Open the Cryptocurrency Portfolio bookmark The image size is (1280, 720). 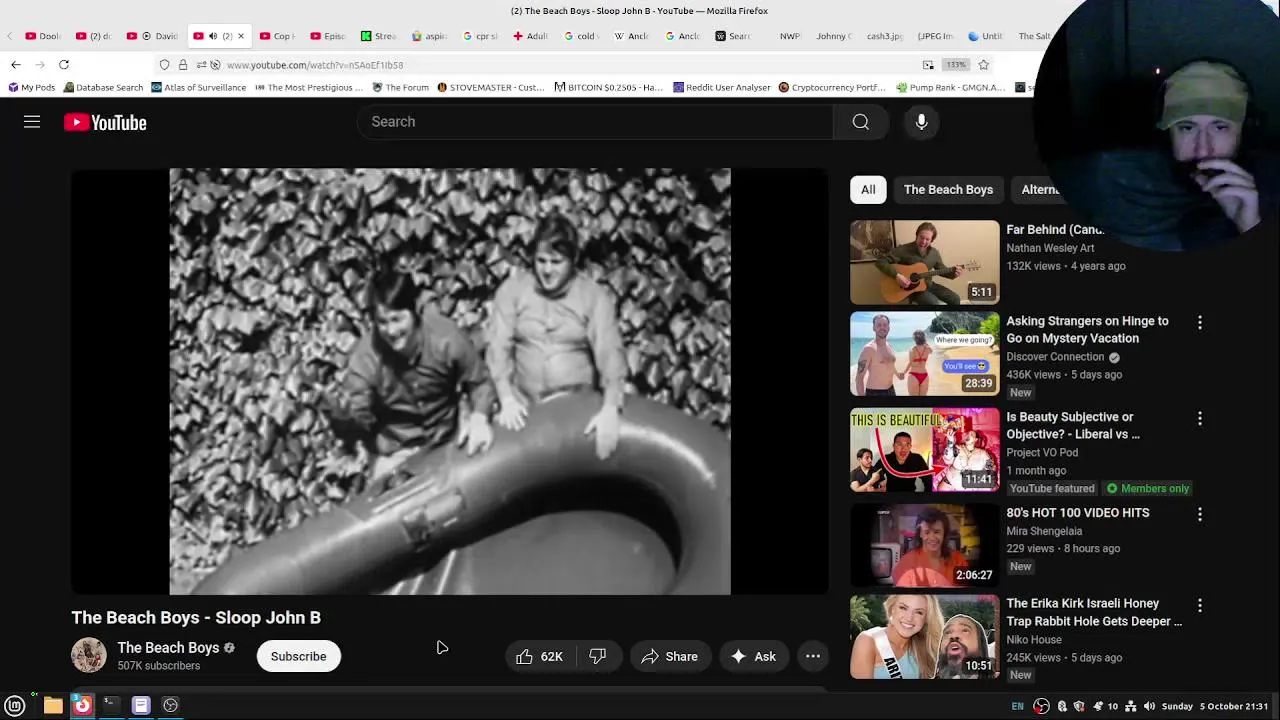tap(832, 87)
